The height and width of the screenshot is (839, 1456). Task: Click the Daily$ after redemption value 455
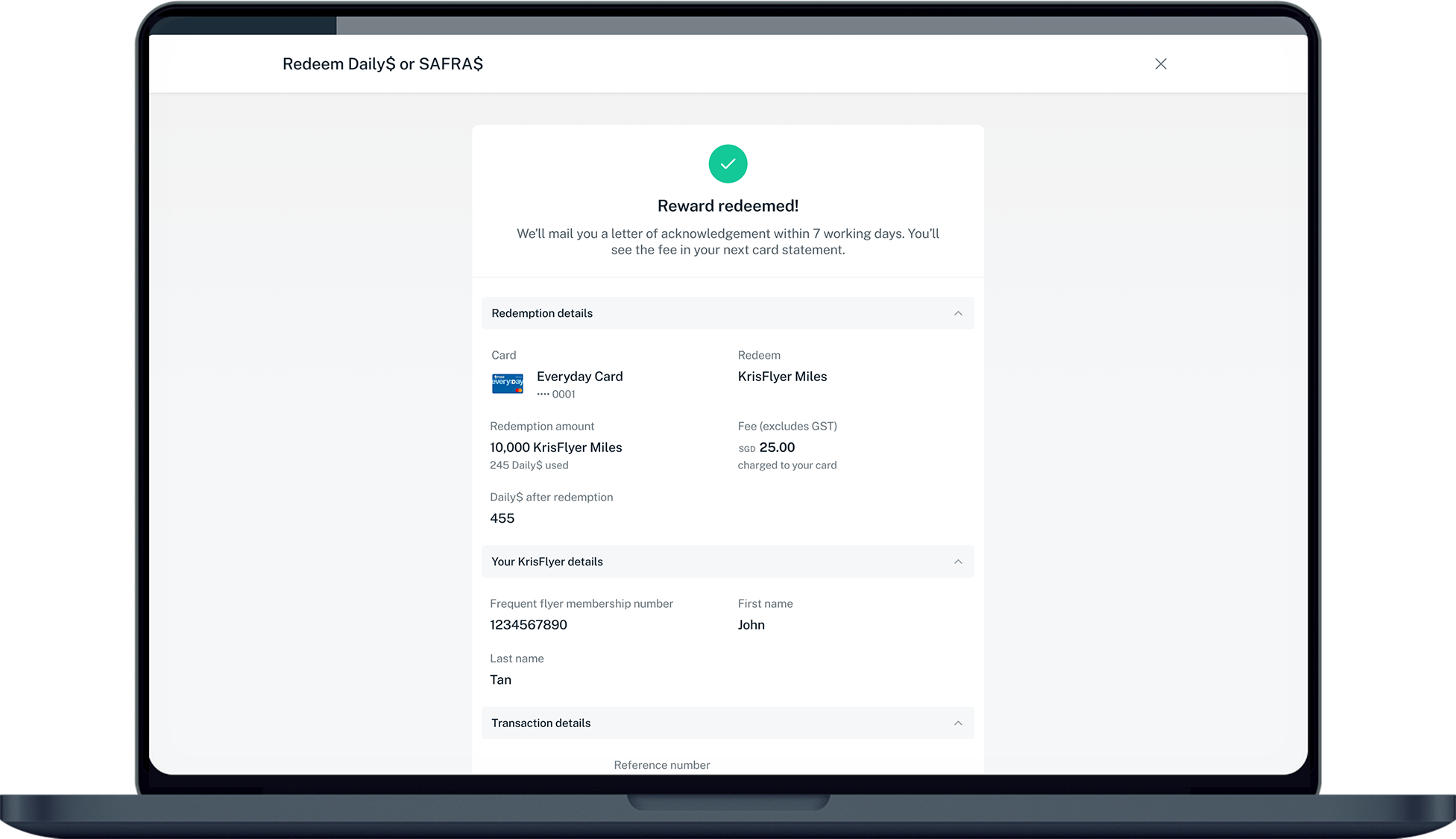point(502,518)
